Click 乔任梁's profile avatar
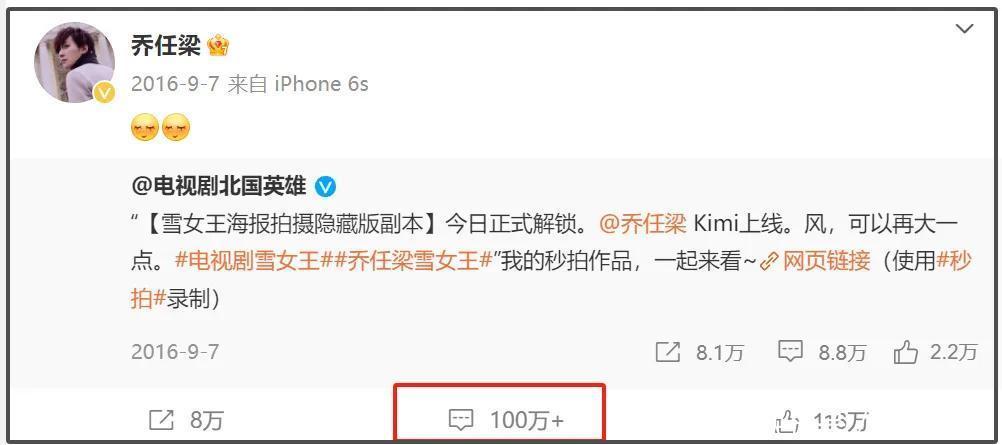This screenshot has width=1002, height=445. click(x=74, y=63)
